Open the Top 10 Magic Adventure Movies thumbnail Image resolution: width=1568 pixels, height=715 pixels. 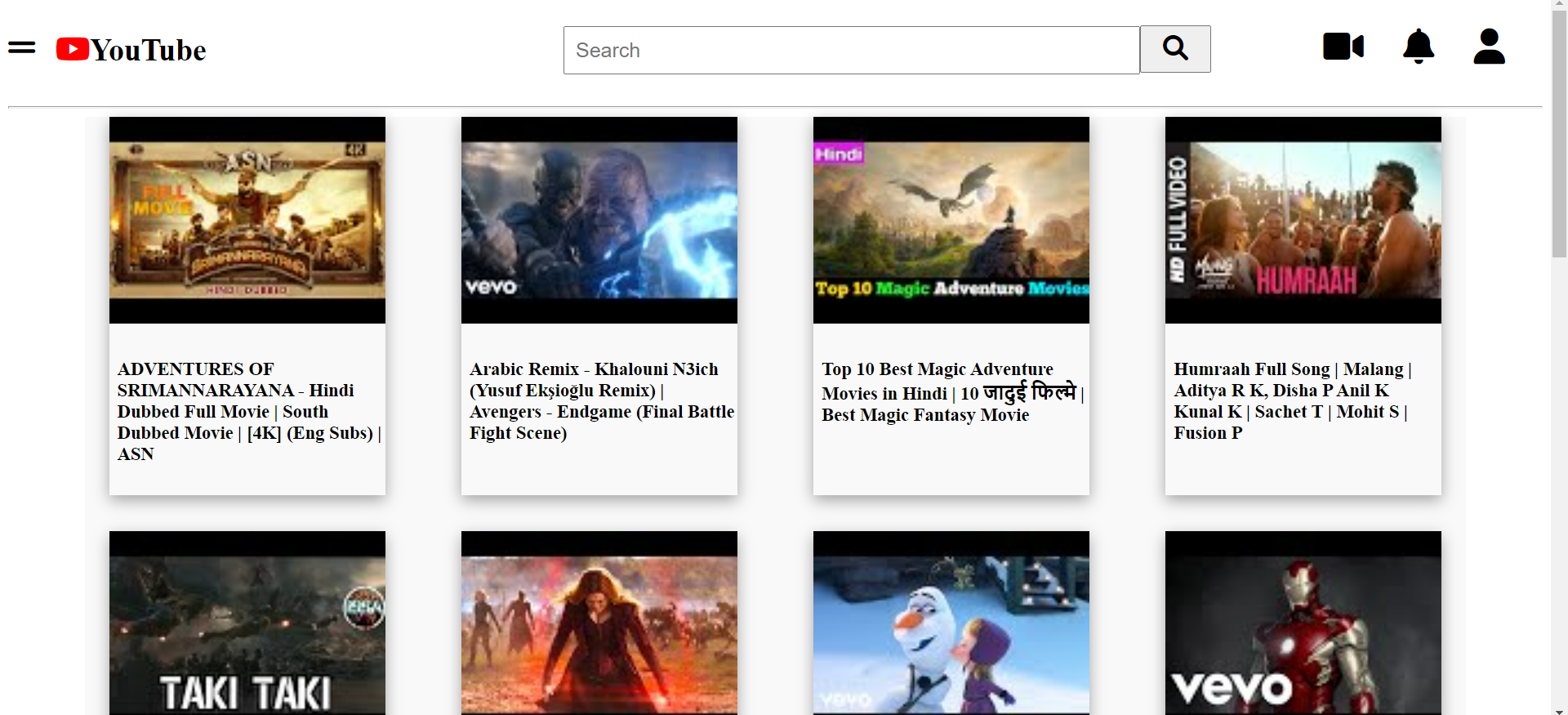(951, 220)
